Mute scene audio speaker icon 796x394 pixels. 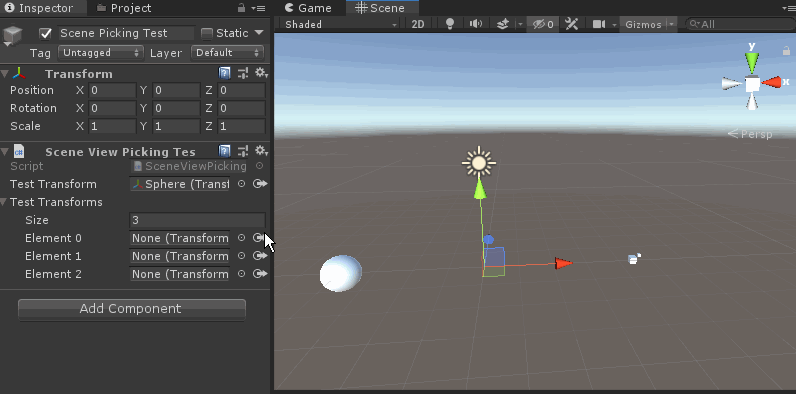pos(476,24)
